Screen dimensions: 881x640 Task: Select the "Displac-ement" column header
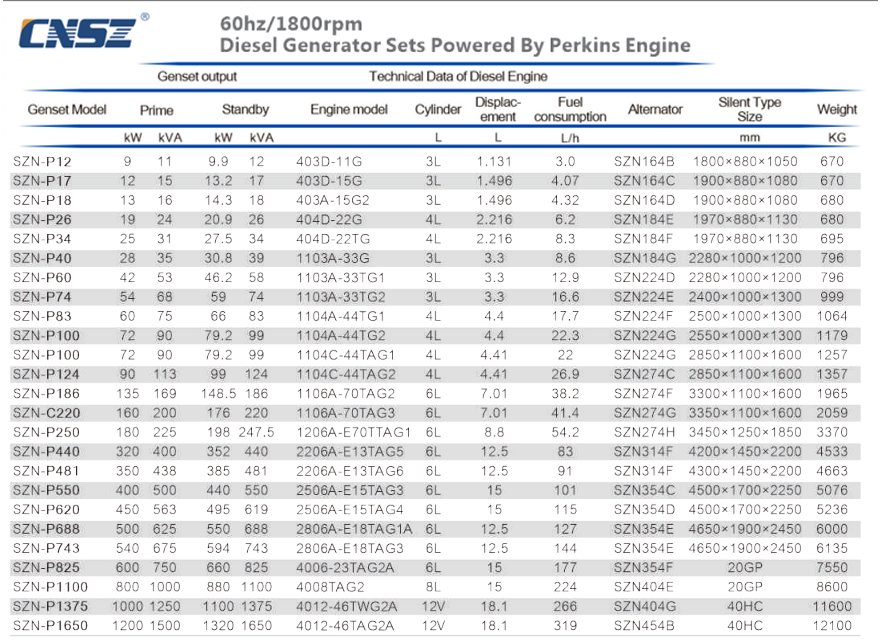(498, 110)
